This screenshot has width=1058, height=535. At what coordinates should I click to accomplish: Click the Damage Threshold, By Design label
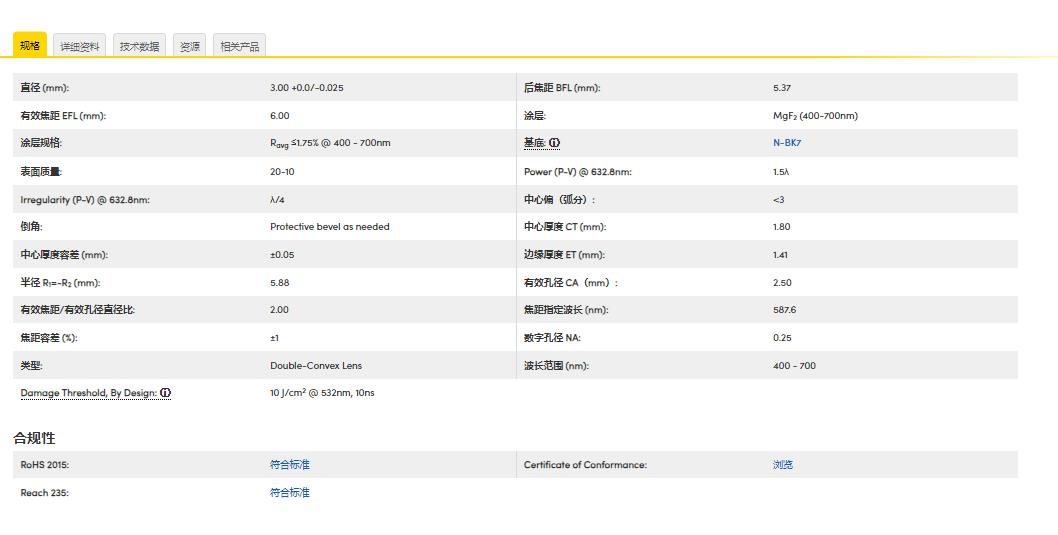click(88, 393)
